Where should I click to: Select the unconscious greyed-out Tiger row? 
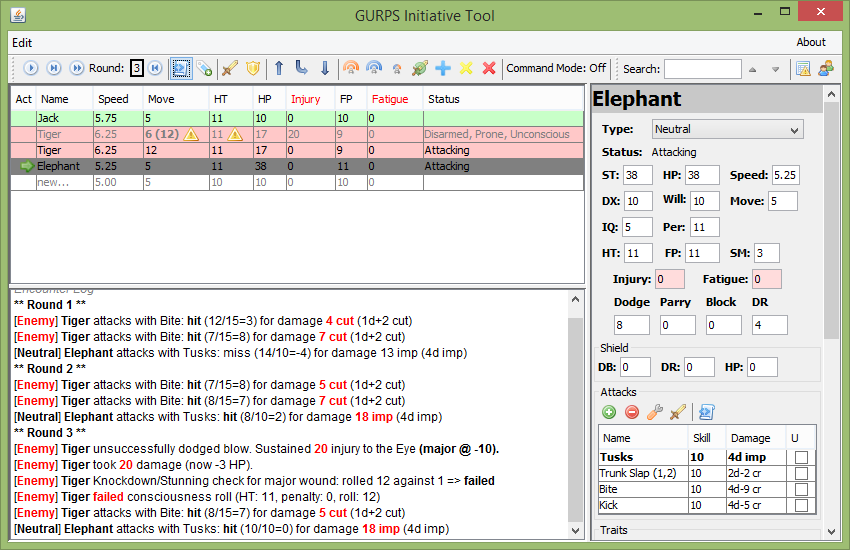[x=297, y=134]
